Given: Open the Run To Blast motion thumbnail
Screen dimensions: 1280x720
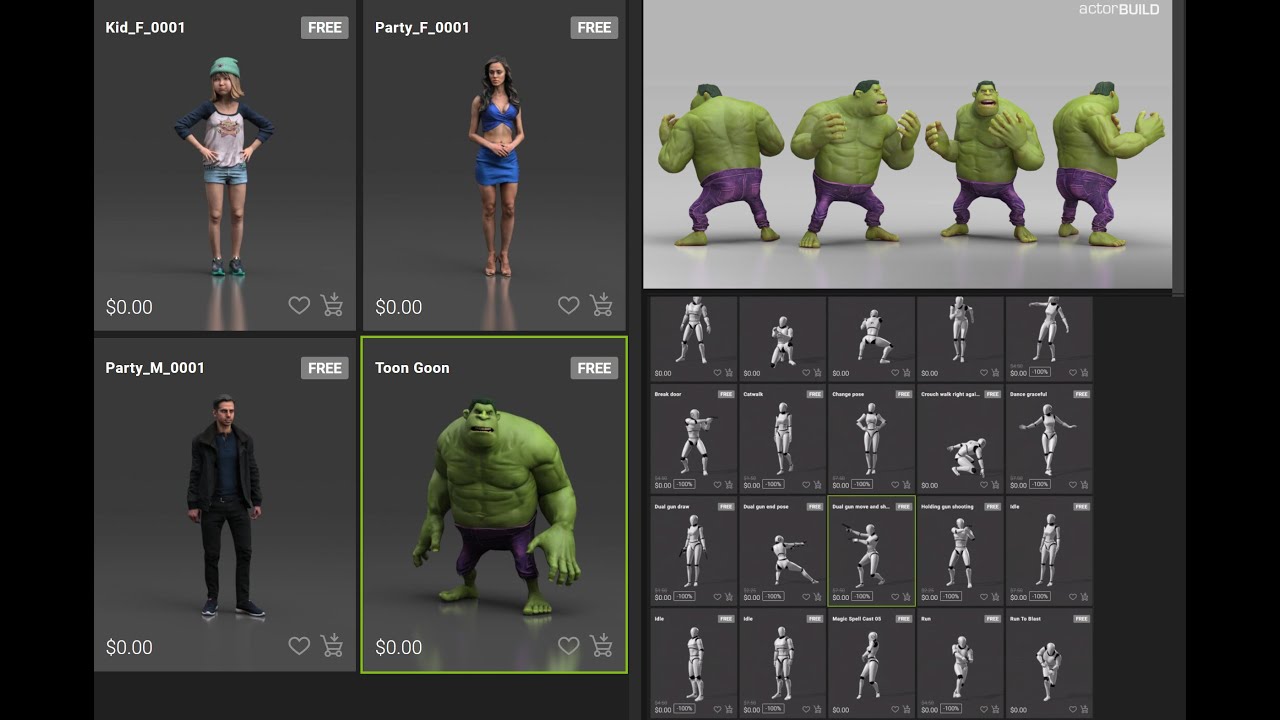Looking at the screenshot, I should (x=1049, y=662).
